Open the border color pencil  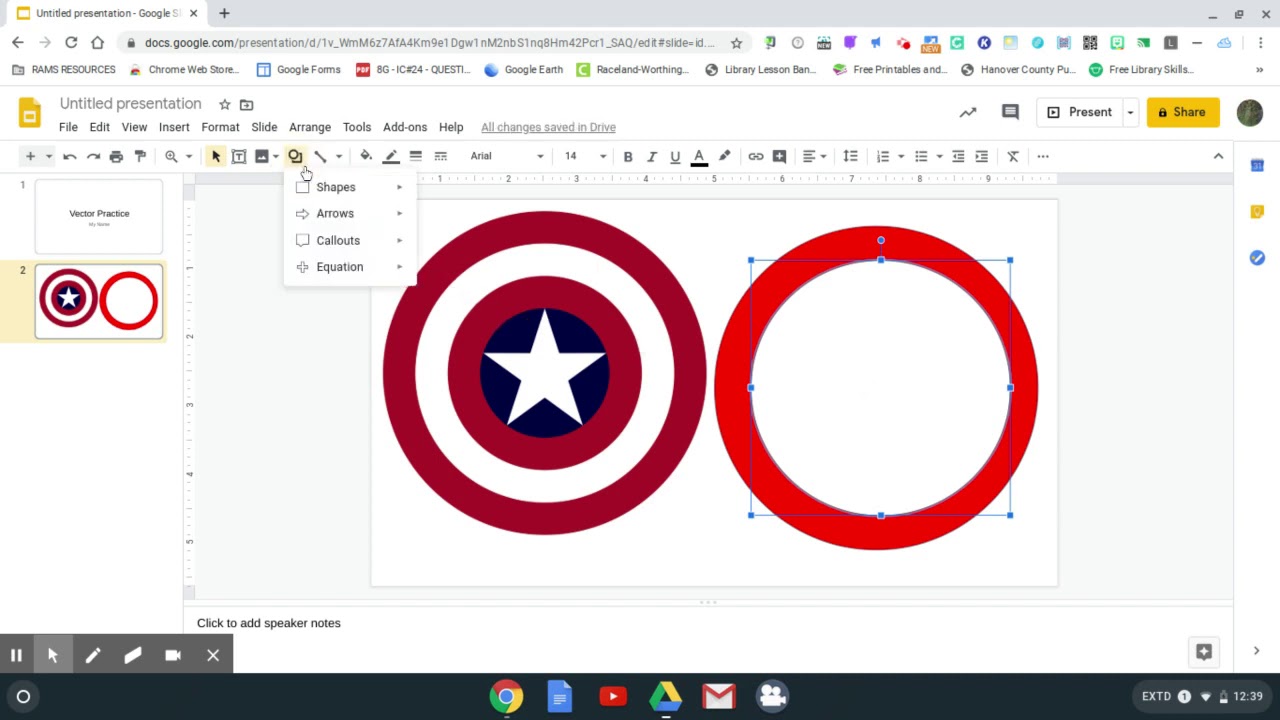(391, 156)
